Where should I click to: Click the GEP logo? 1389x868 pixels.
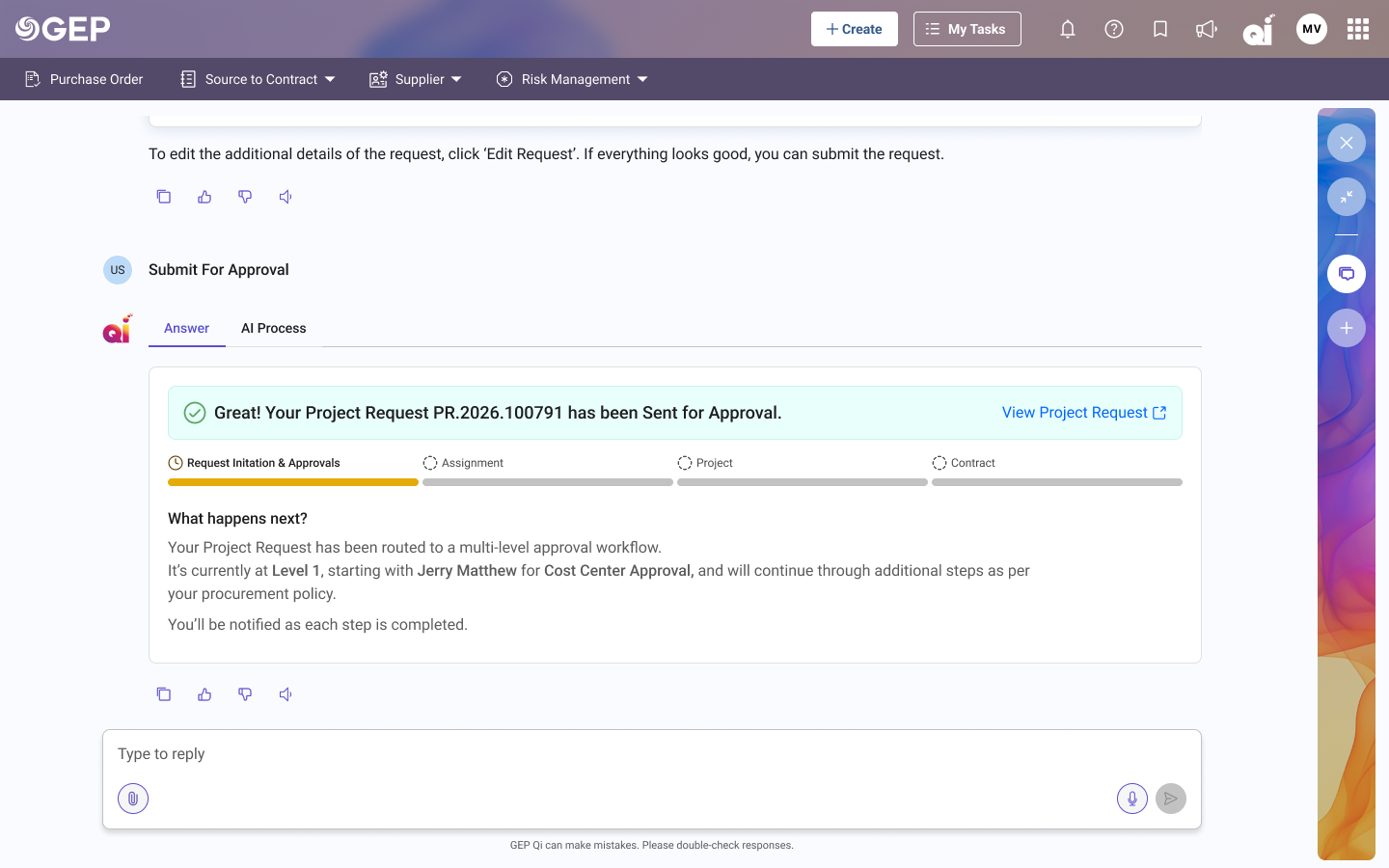[63, 29]
